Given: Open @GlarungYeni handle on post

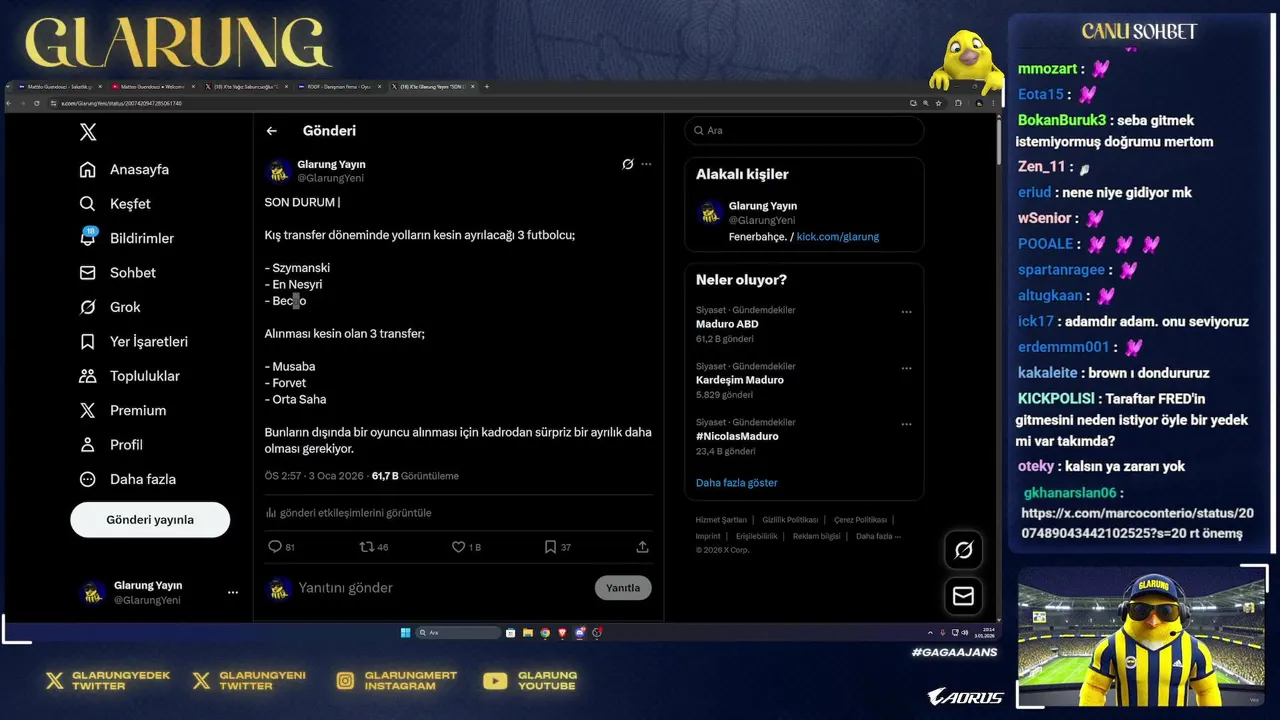Looking at the screenshot, I should tap(330, 178).
